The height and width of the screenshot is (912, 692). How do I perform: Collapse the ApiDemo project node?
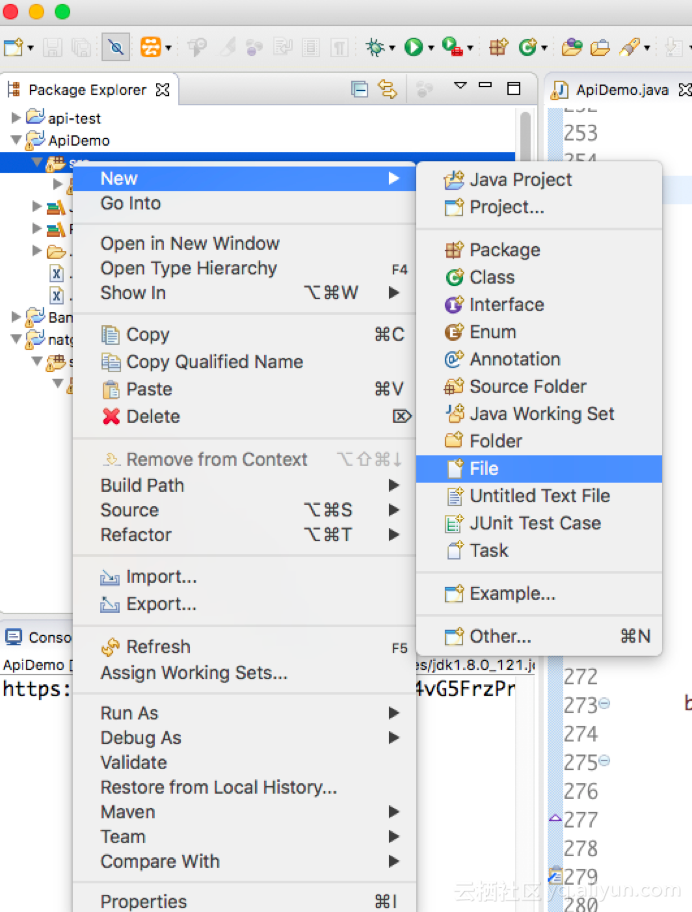pyautogui.click(x=16, y=140)
